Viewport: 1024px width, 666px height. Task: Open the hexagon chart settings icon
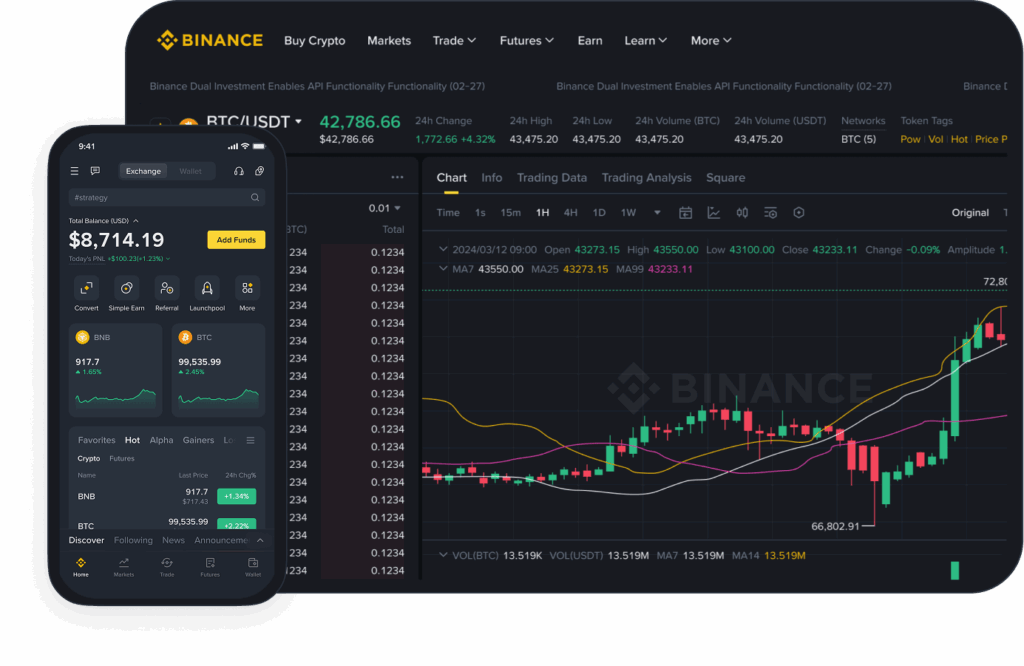[798, 213]
